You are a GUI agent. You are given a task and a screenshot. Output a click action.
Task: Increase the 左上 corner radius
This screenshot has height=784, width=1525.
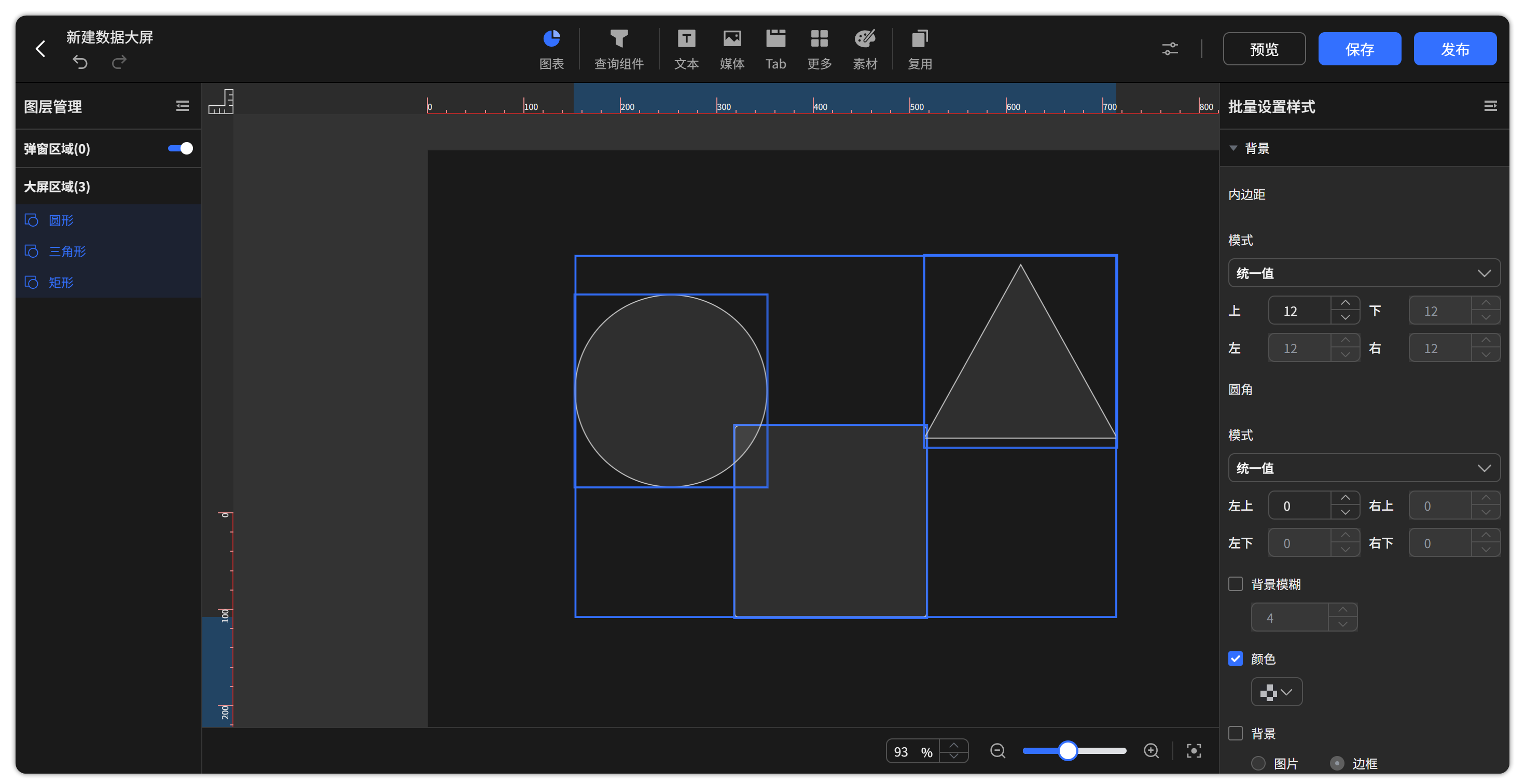point(1345,498)
